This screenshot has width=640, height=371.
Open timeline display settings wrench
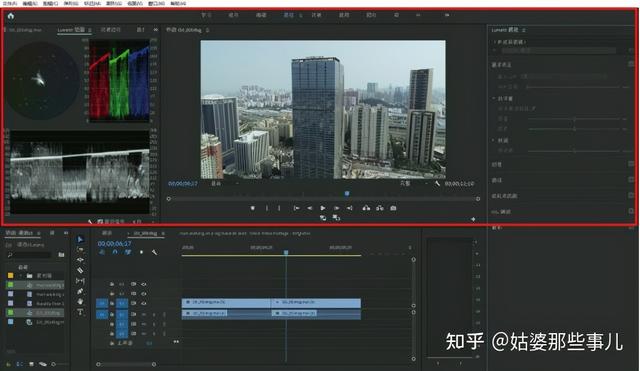coord(154,252)
